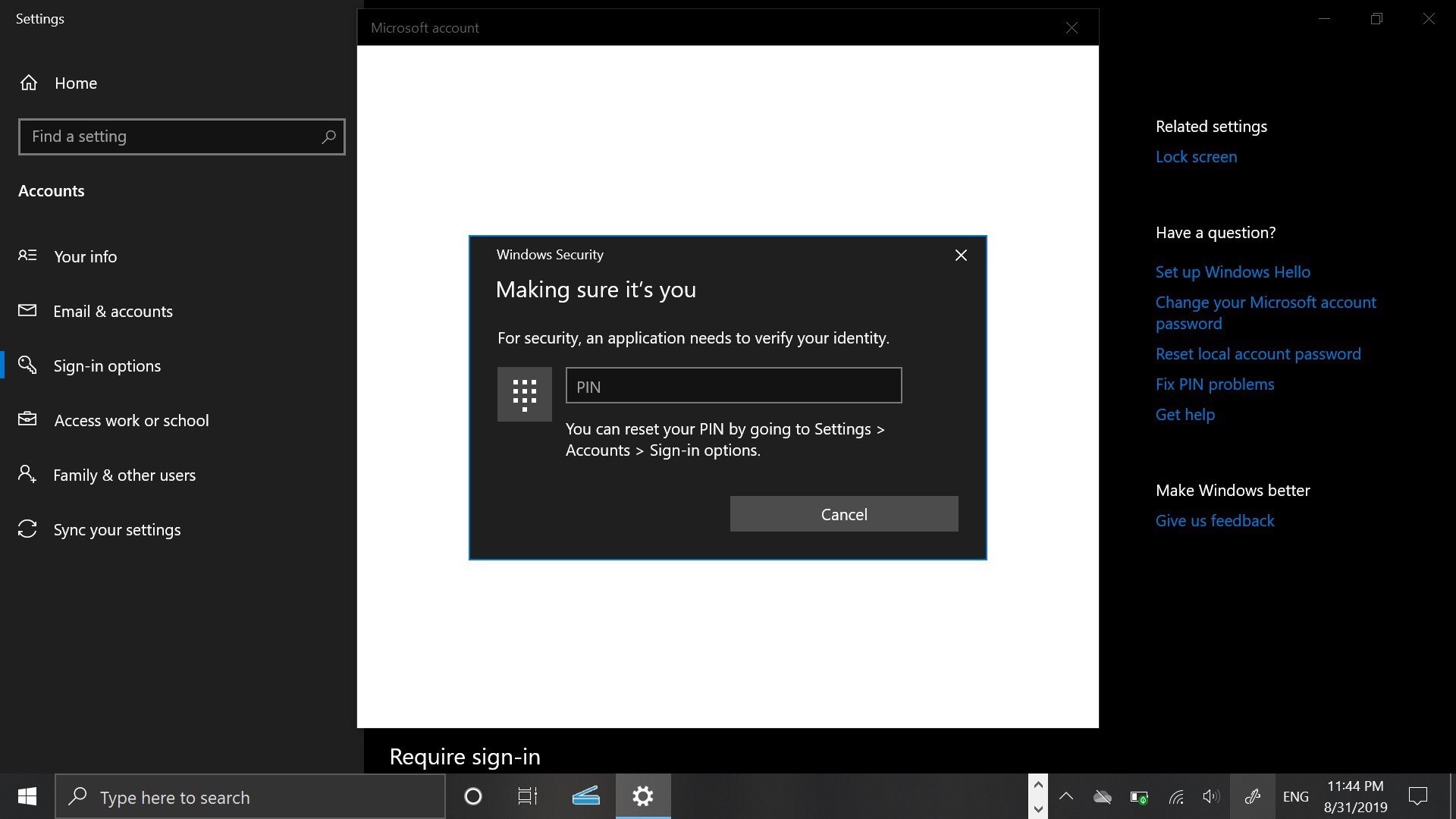Click the Access work or school briefcase icon
Screen dimensions: 1456x819
(27, 419)
